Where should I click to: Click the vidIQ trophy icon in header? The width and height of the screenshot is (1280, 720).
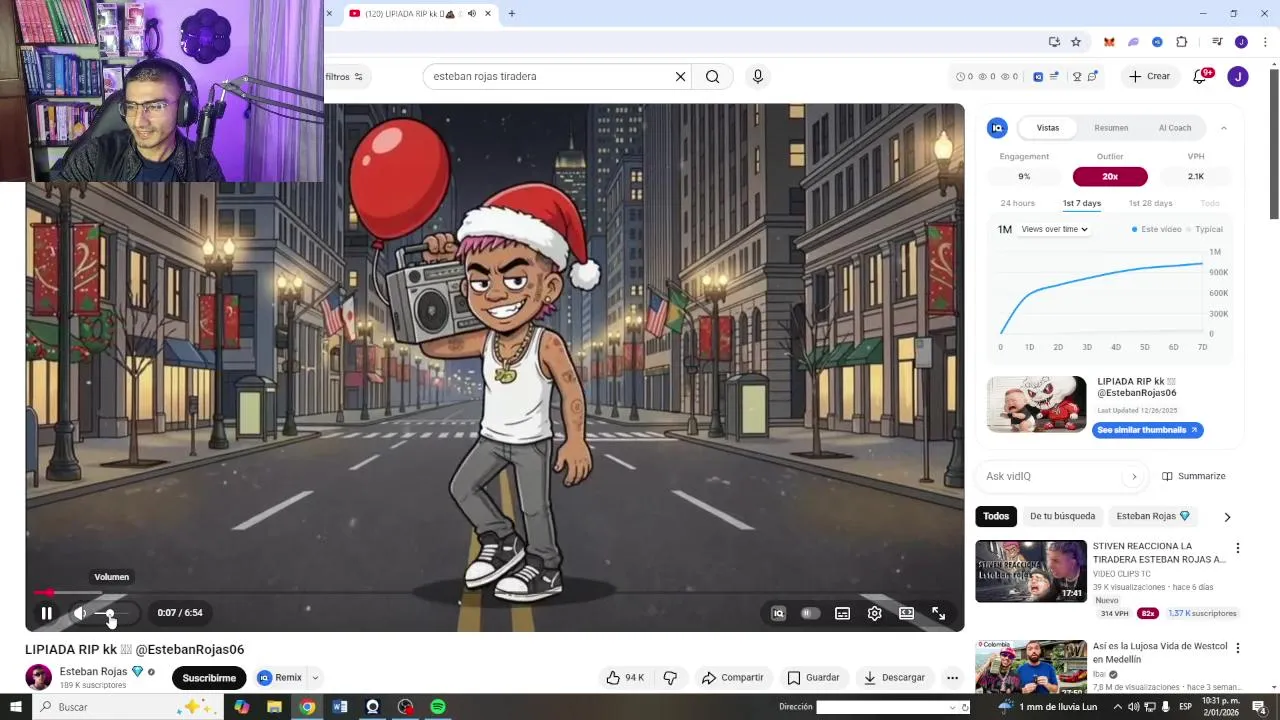click(x=1077, y=76)
